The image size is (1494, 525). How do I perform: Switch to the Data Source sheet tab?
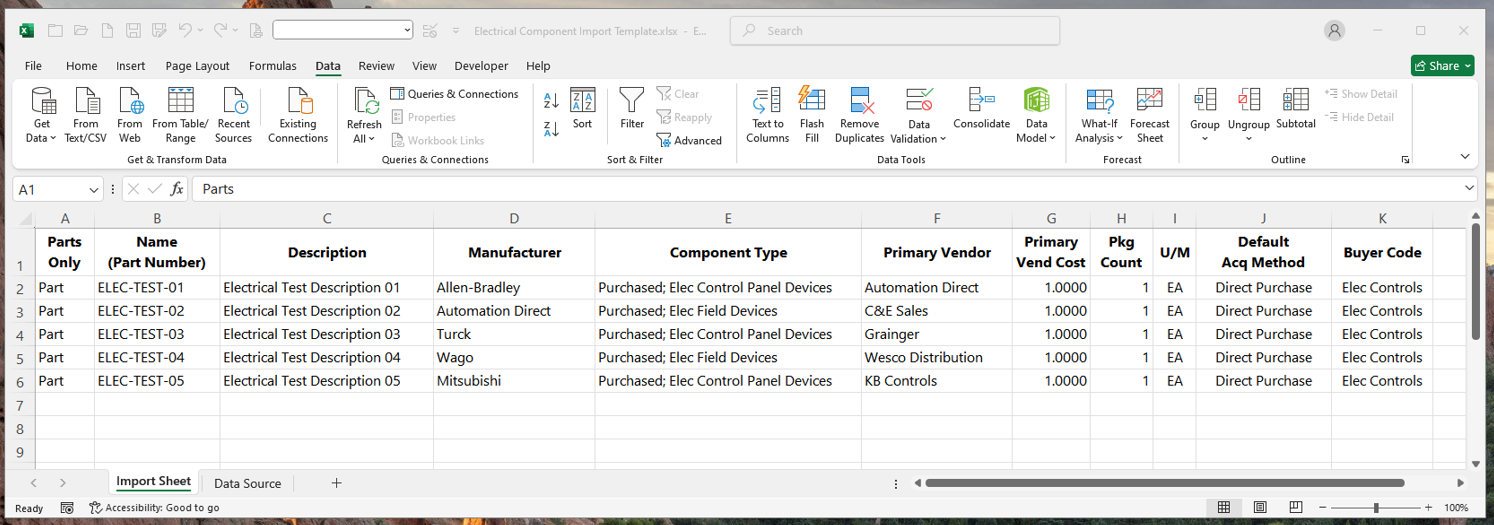pos(247,483)
